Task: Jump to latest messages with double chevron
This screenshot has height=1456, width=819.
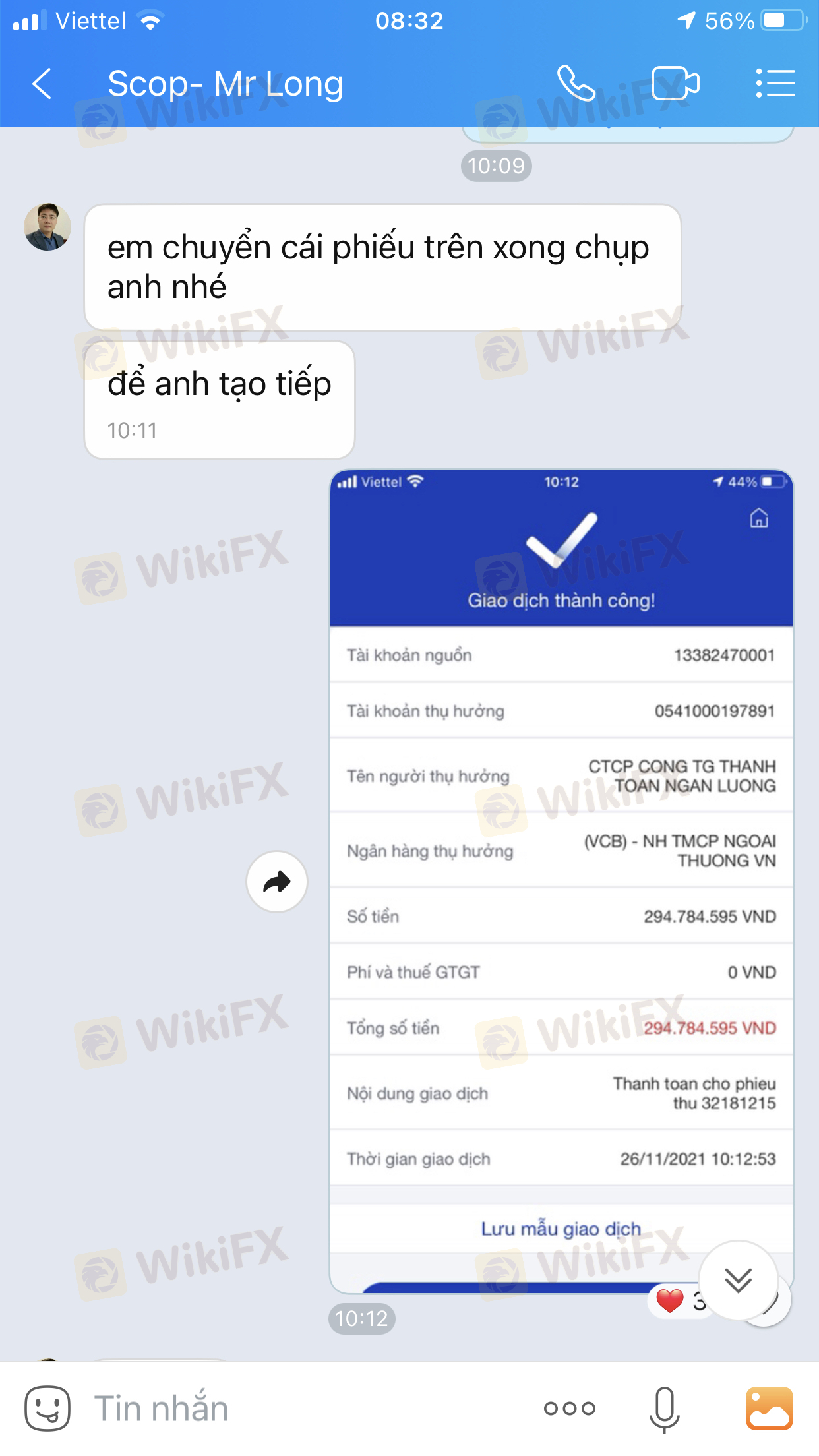Action: click(738, 1280)
